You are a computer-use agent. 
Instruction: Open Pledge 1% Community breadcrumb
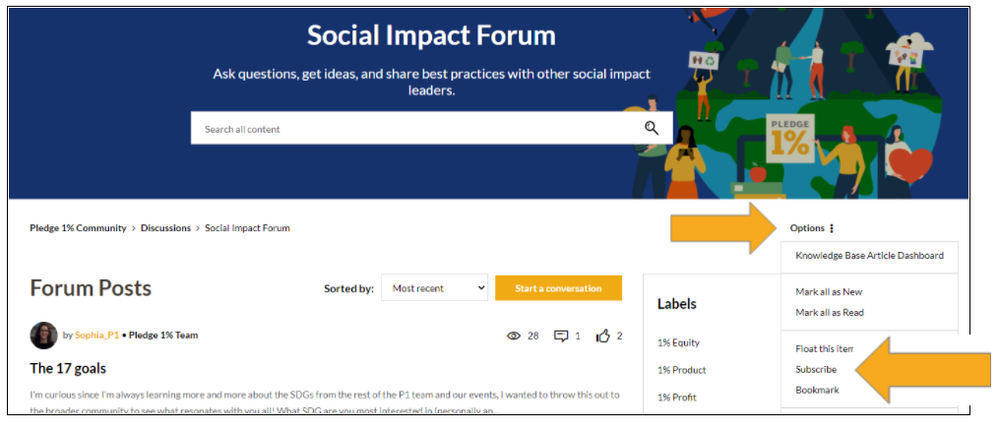click(78, 228)
